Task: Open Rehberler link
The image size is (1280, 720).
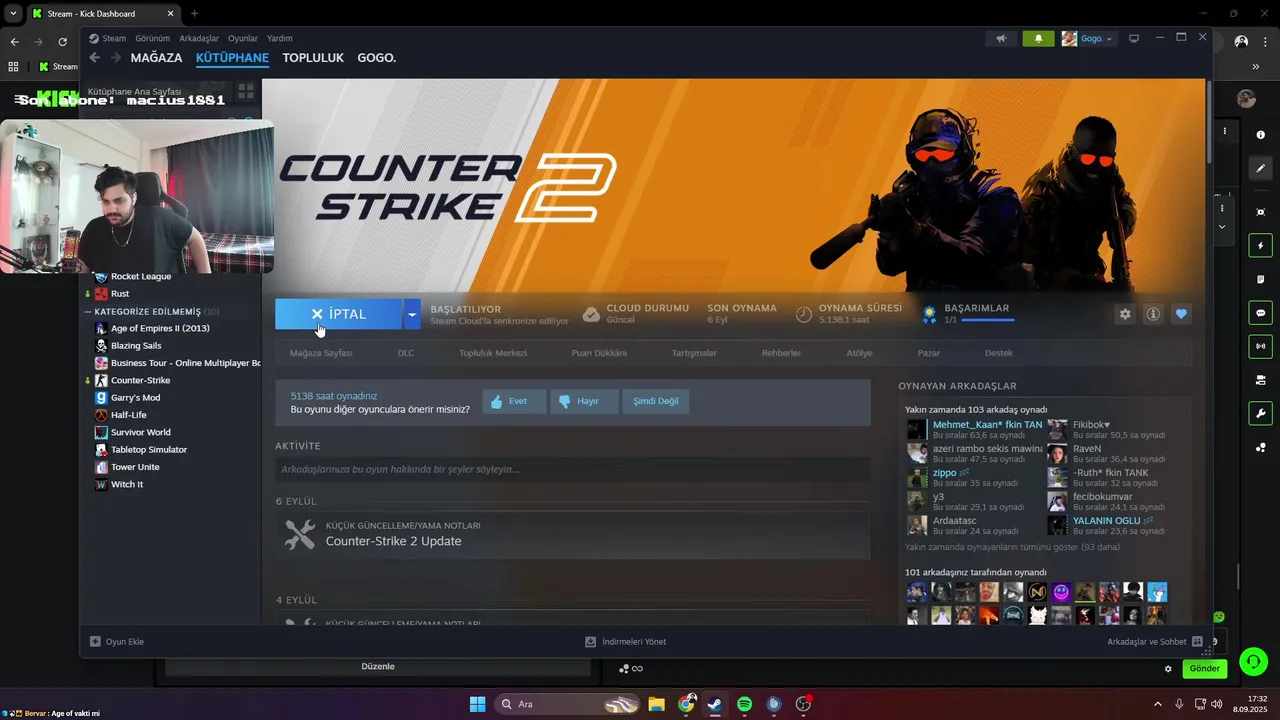Action: click(x=781, y=353)
